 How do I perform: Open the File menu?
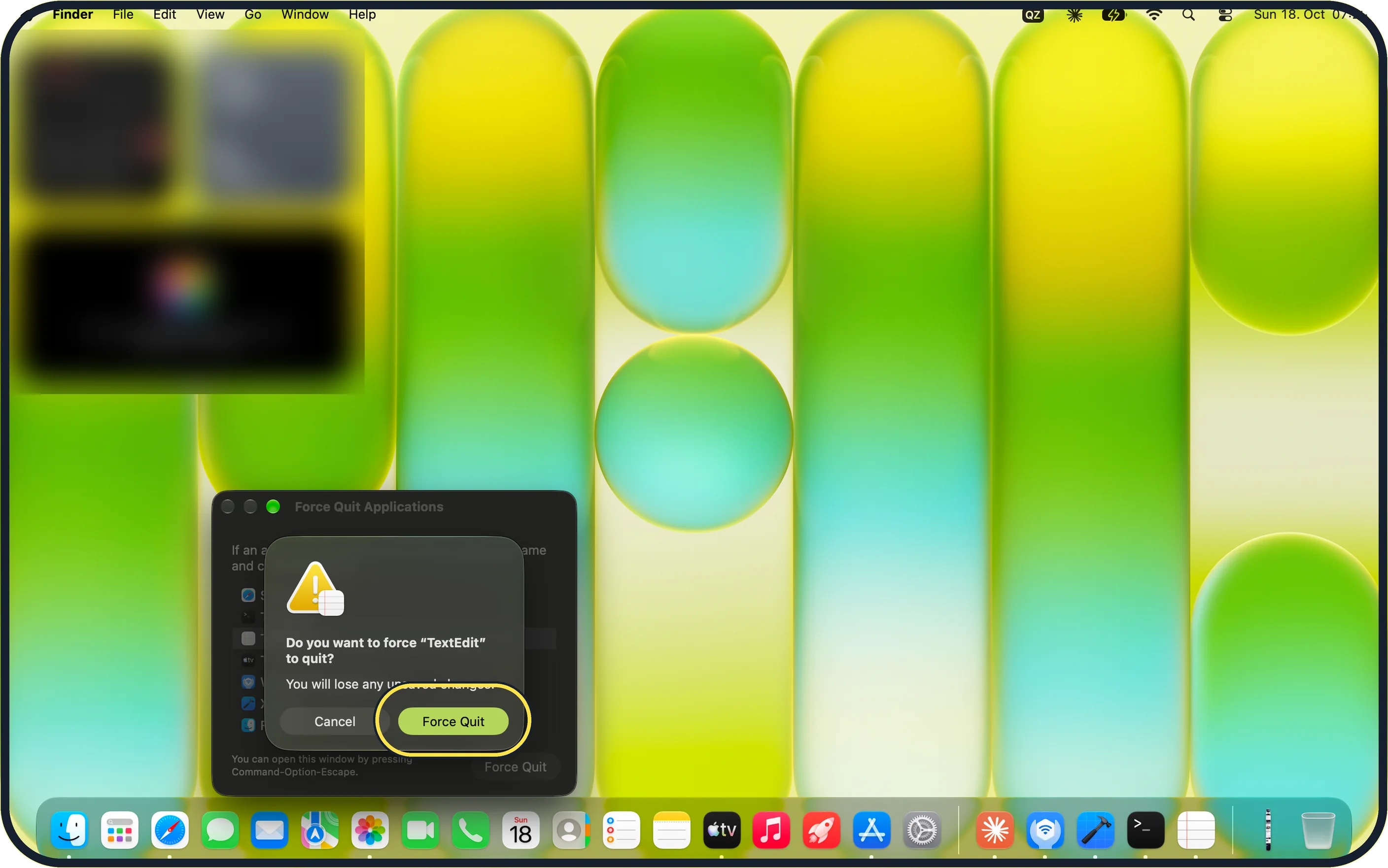(x=123, y=14)
